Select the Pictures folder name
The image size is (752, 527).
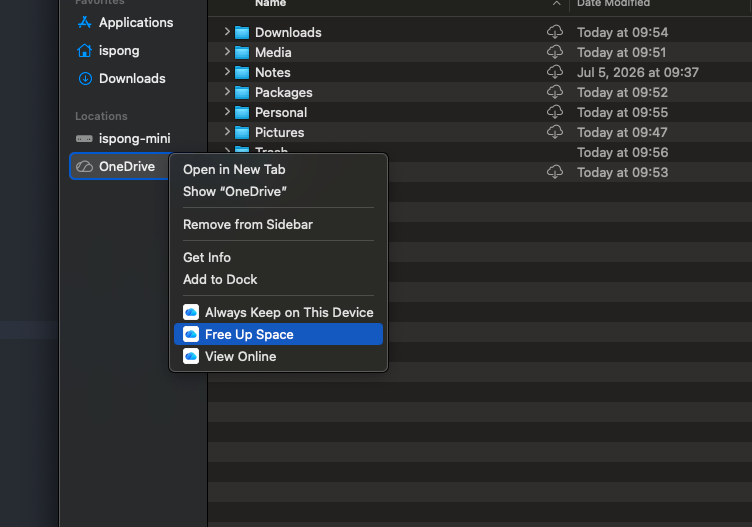(x=279, y=132)
